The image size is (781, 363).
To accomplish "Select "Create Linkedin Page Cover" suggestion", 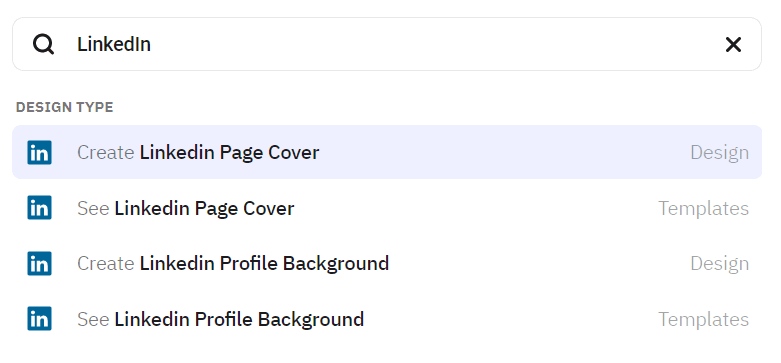I will coord(387,152).
